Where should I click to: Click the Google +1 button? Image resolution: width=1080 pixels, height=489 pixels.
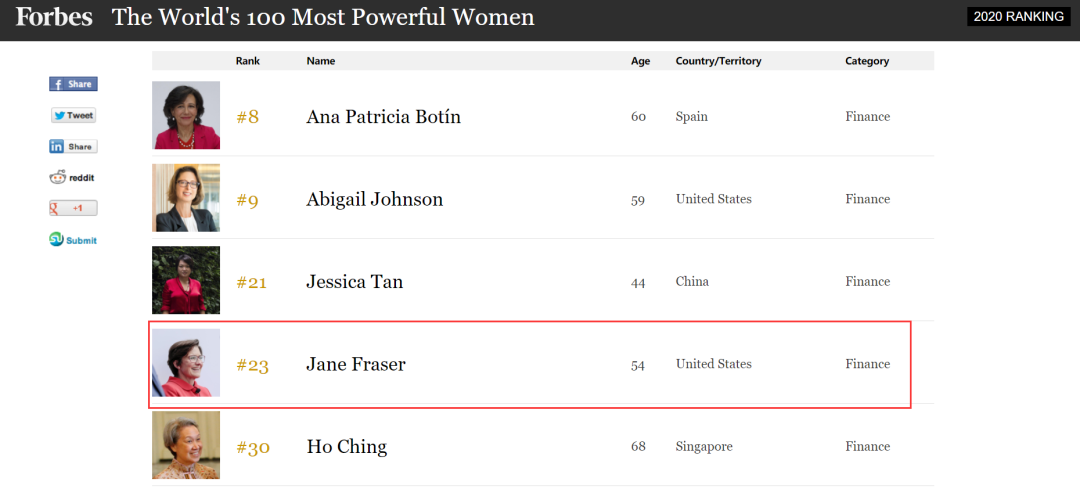coord(73,208)
